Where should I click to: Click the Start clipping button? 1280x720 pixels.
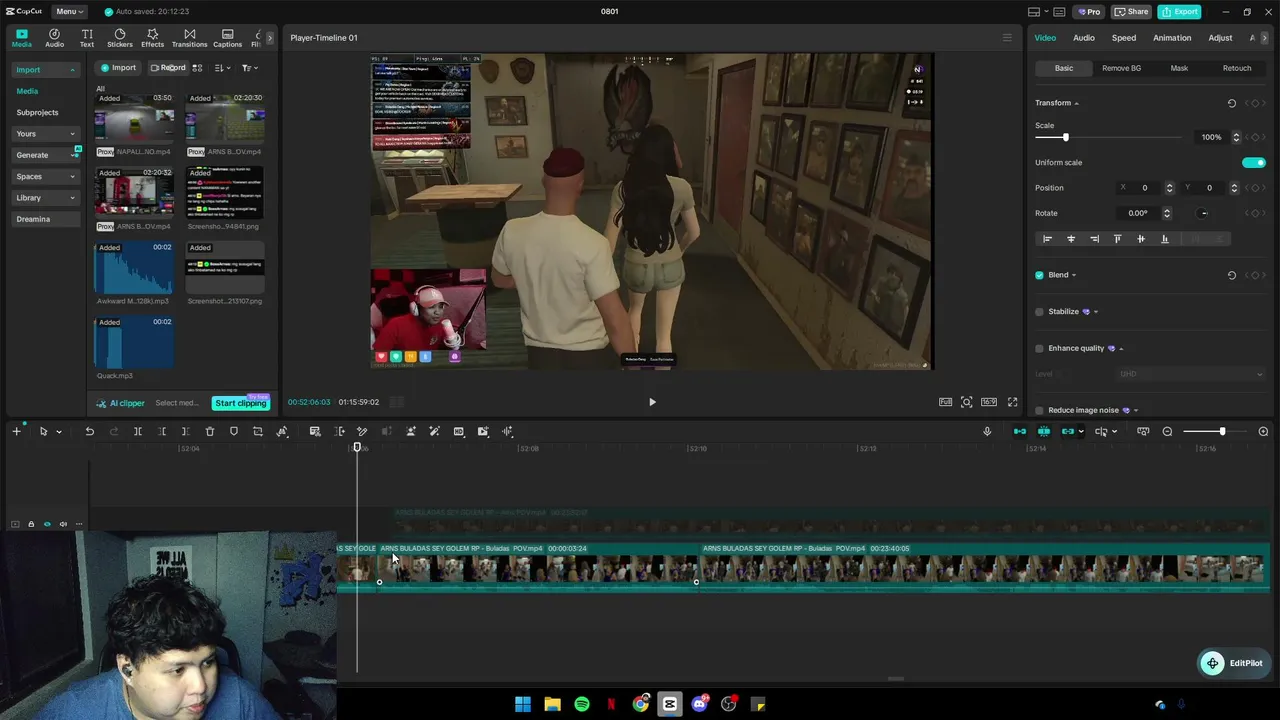tap(241, 403)
